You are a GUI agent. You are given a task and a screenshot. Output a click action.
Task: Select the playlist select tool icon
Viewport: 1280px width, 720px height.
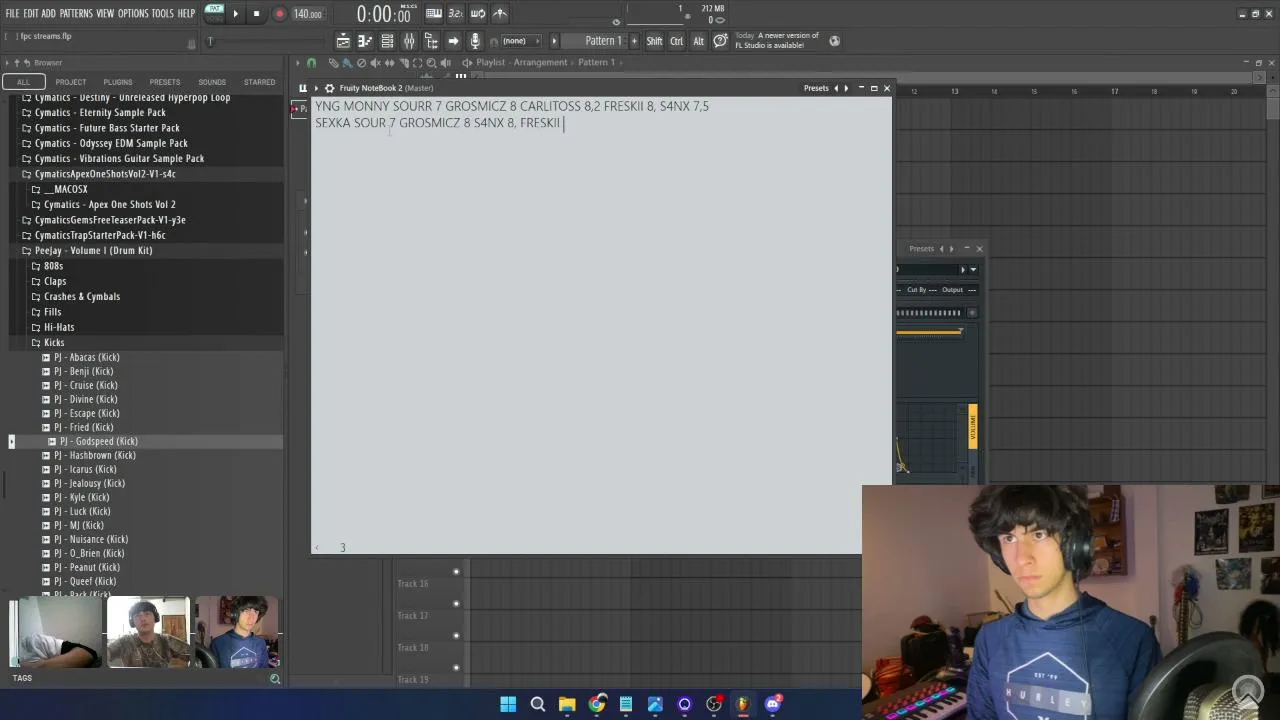point(418,63)
